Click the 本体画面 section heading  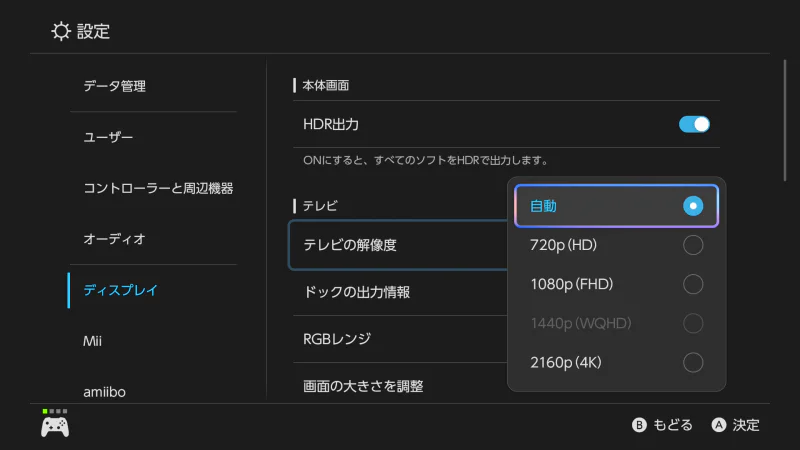326,85
